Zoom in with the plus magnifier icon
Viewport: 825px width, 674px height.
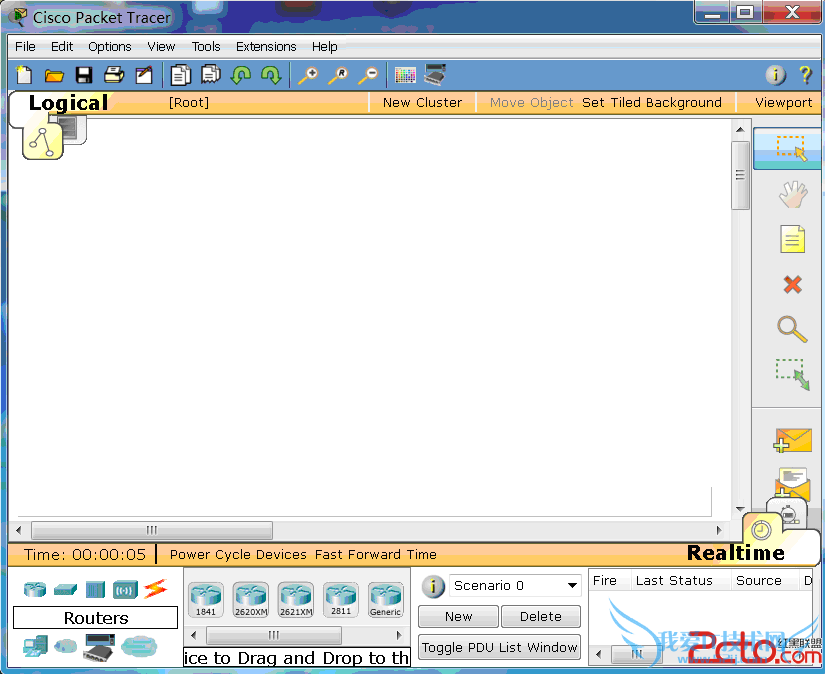(x=308, y=75)
